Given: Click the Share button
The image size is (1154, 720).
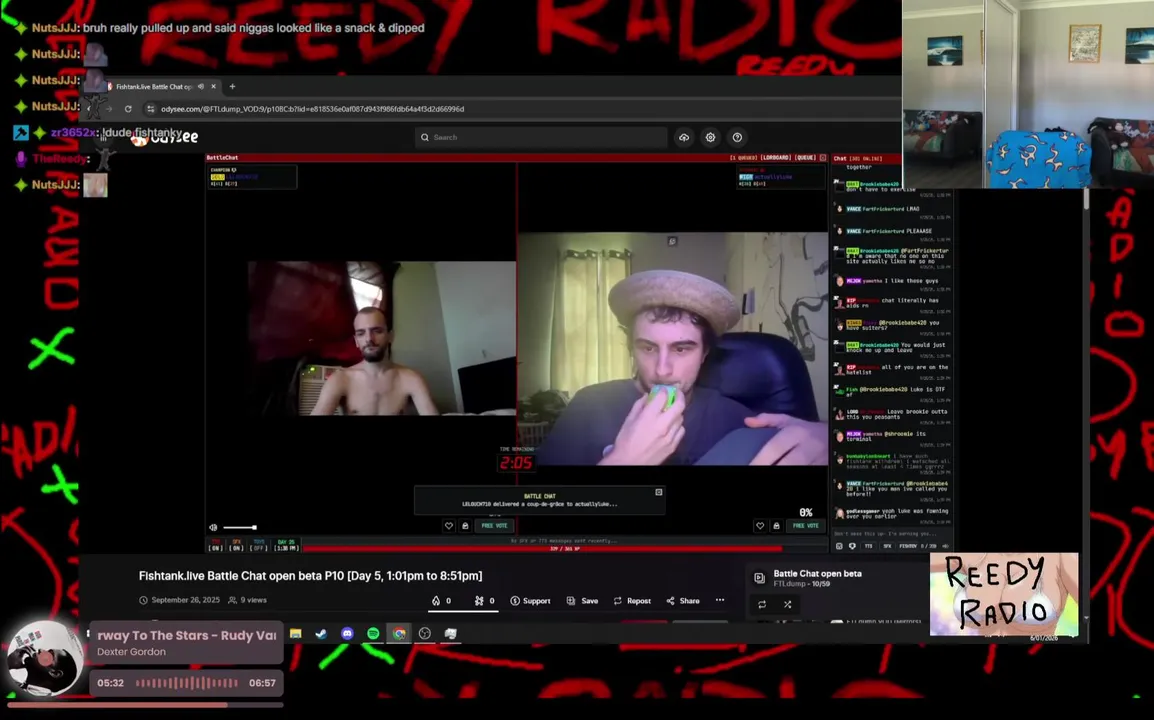Looking at the screenshot, I should [683, 601].
